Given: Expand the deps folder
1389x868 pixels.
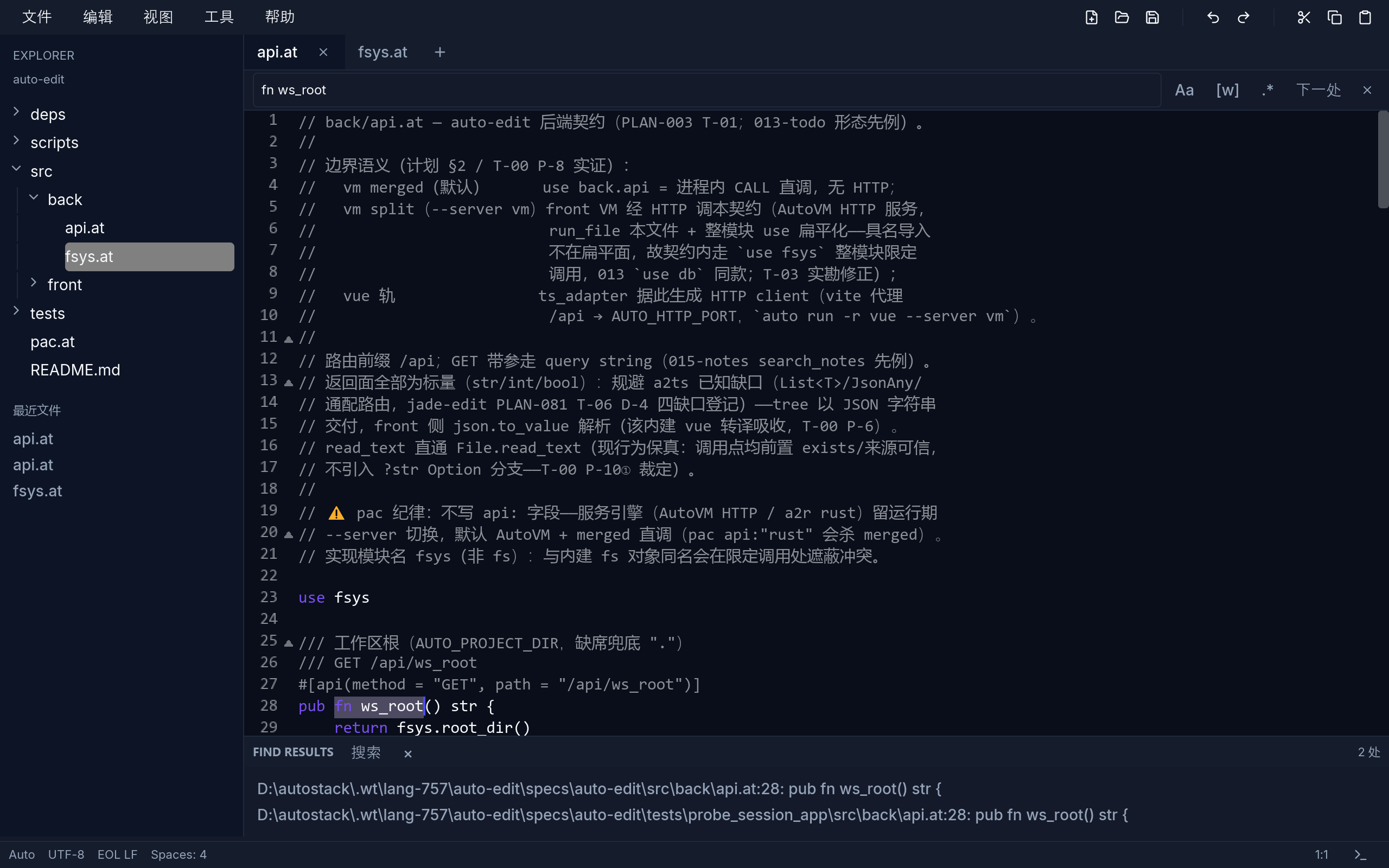Looking at the screenshot, I should tap(16, 112).
